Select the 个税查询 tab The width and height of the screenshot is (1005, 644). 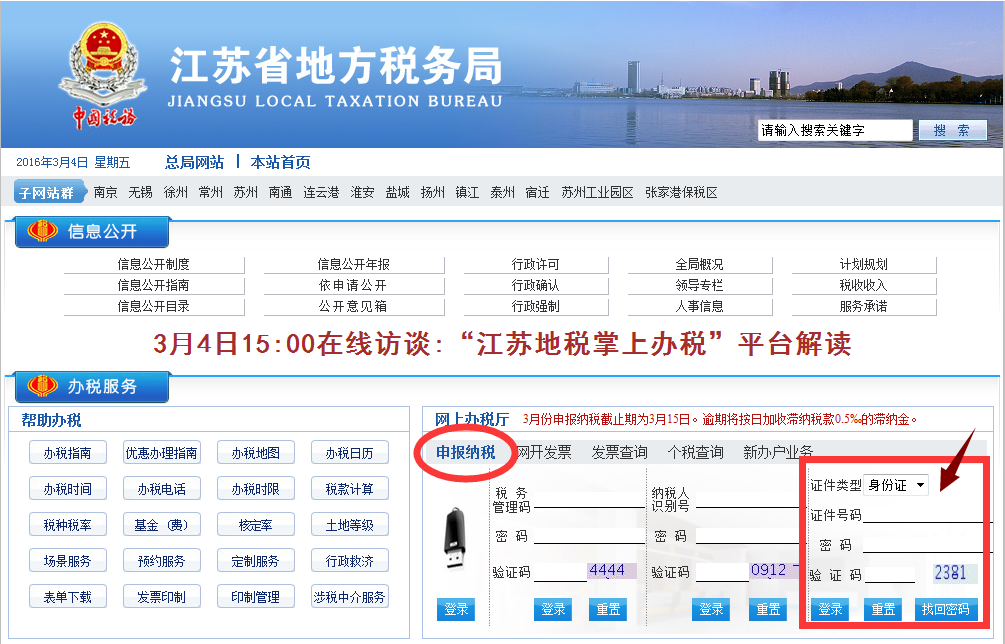695,452
